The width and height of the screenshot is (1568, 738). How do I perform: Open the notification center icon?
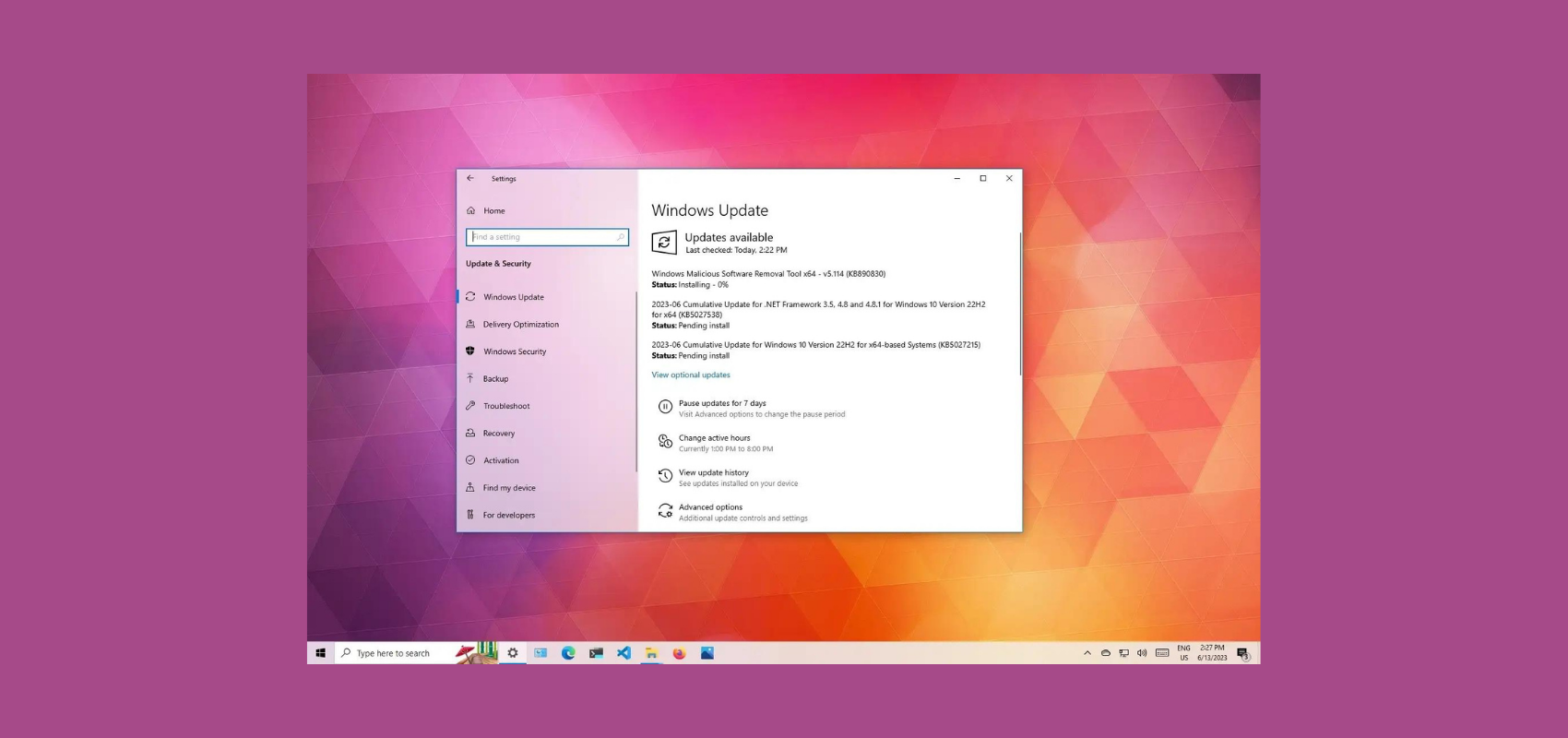tap(1243, 654)
